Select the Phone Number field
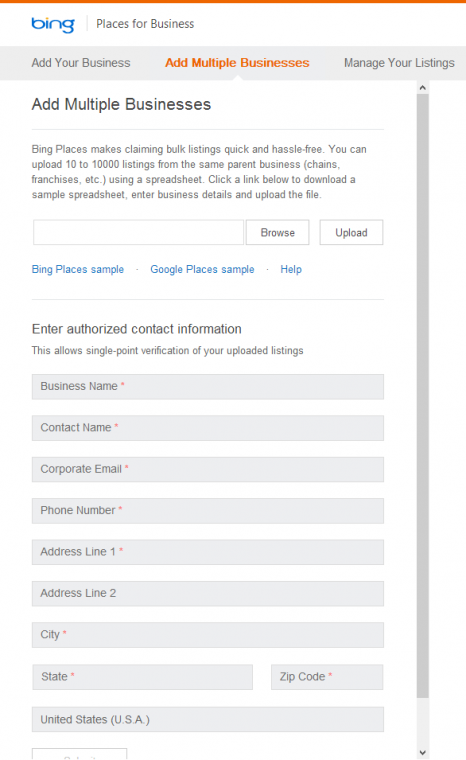This screenshot has width=466, height=760. click(x=208, y=511)
